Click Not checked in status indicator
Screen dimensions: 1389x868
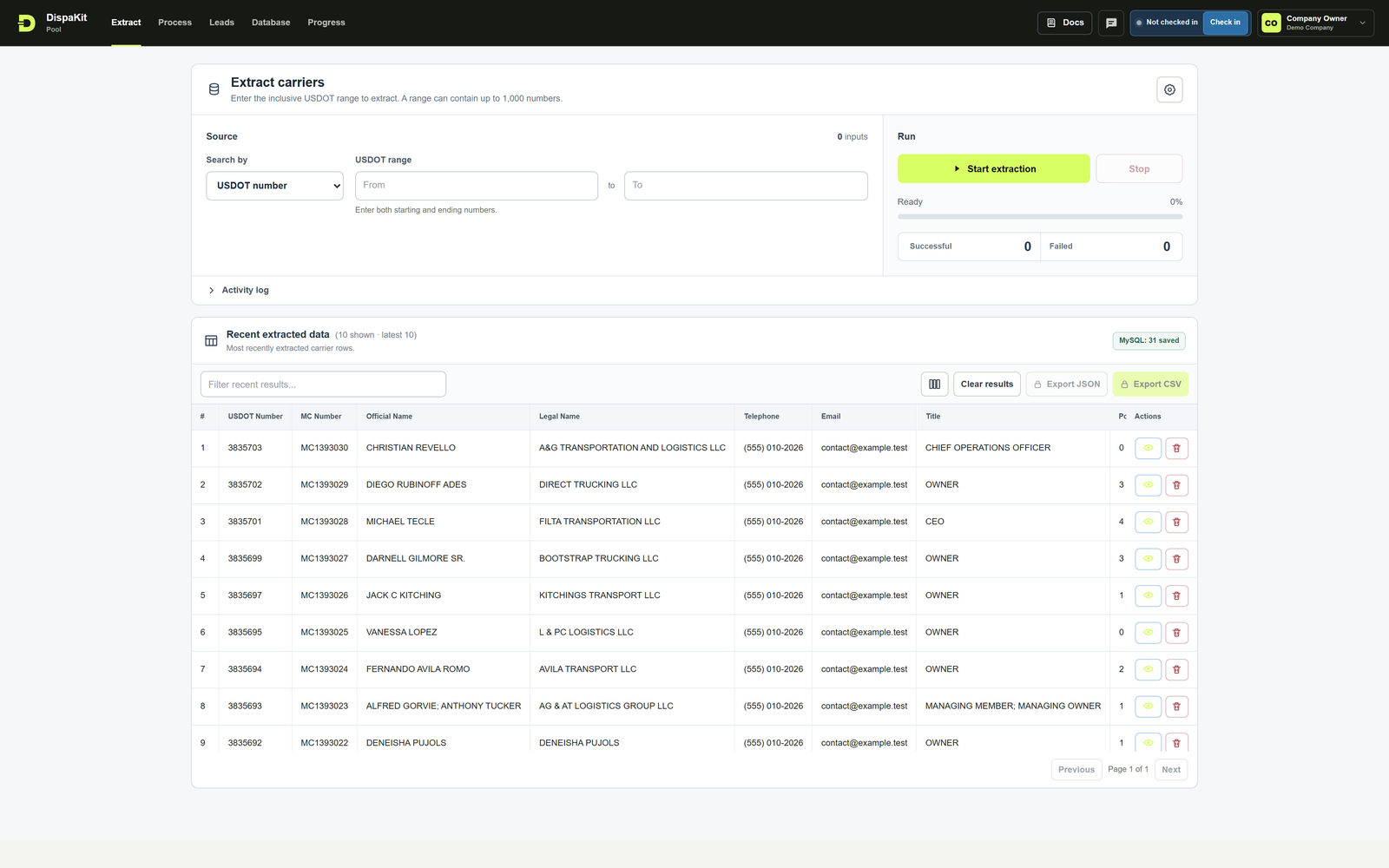1167,23
